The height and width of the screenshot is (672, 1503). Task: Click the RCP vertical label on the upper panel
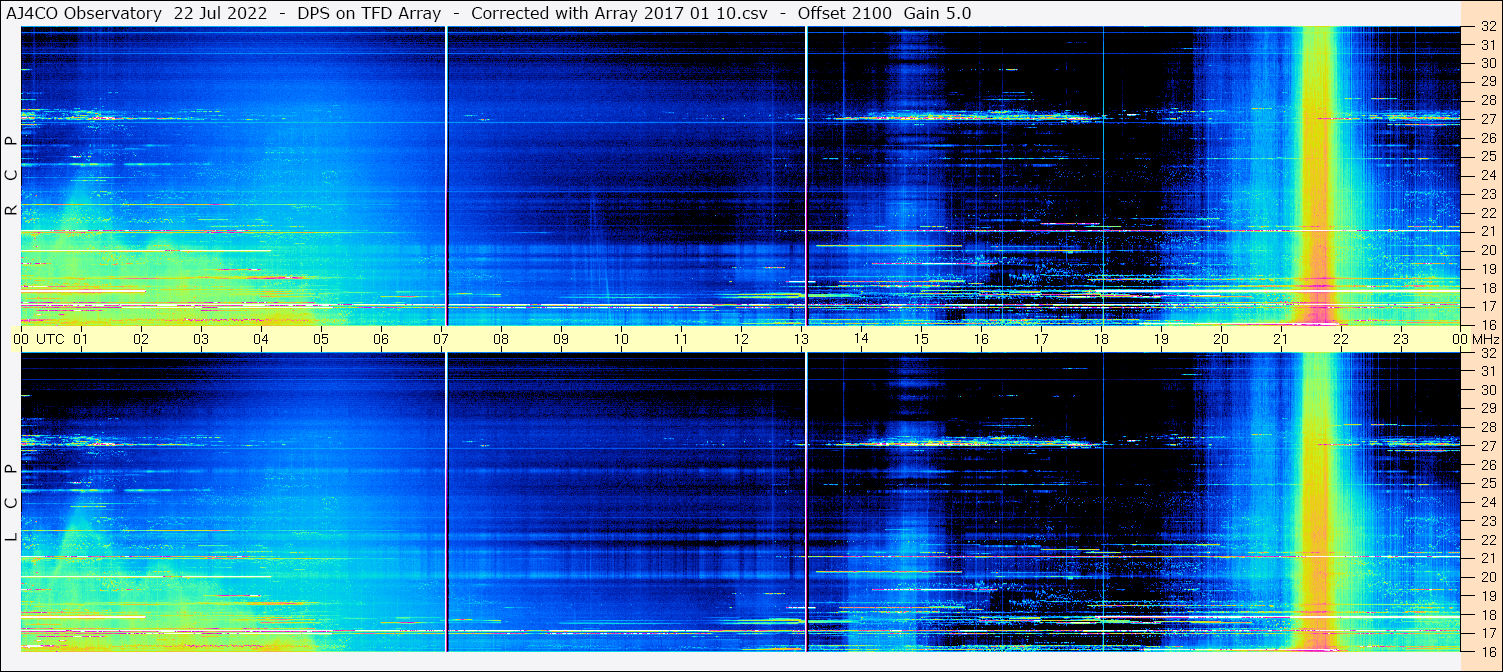(11, 175)
